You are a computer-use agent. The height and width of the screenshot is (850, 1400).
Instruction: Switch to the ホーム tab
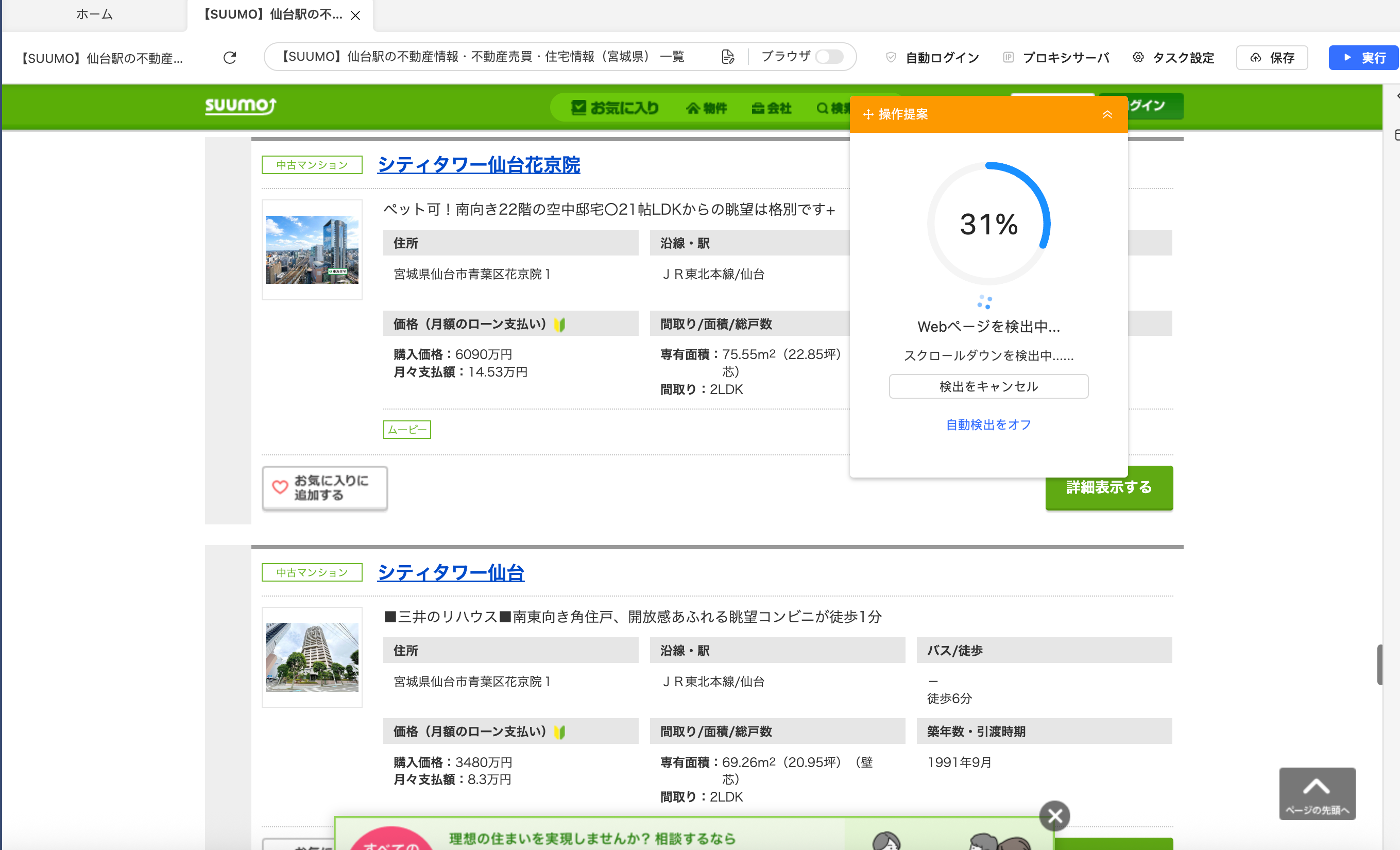click(x=94, y=14)
